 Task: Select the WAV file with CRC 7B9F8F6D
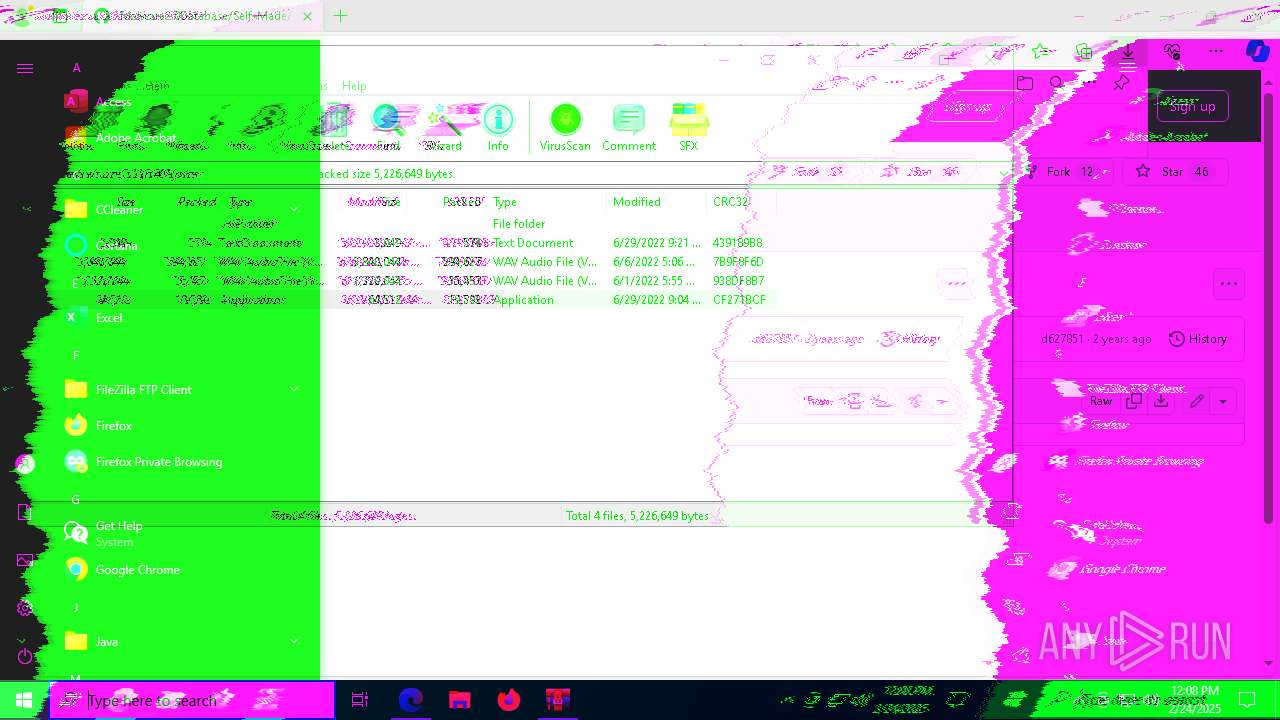(x=547, y=262)
